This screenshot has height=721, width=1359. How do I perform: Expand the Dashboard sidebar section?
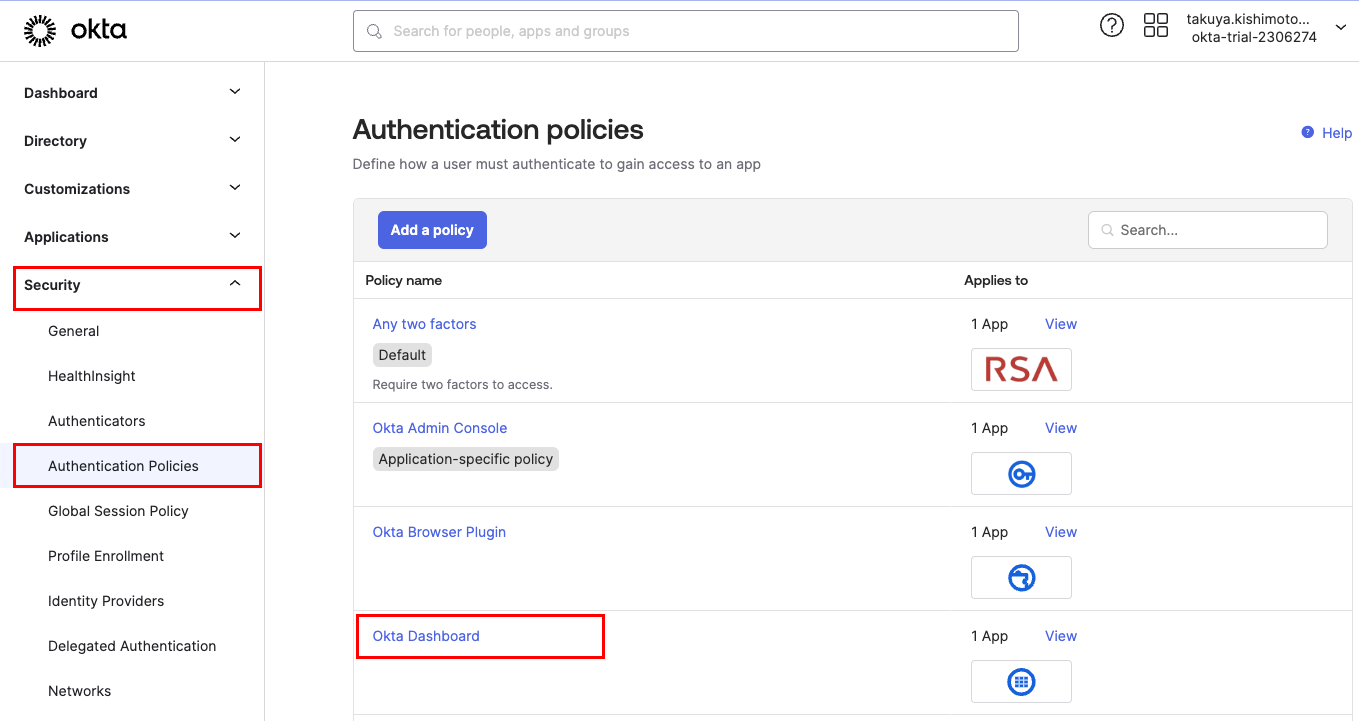[235, 92]
